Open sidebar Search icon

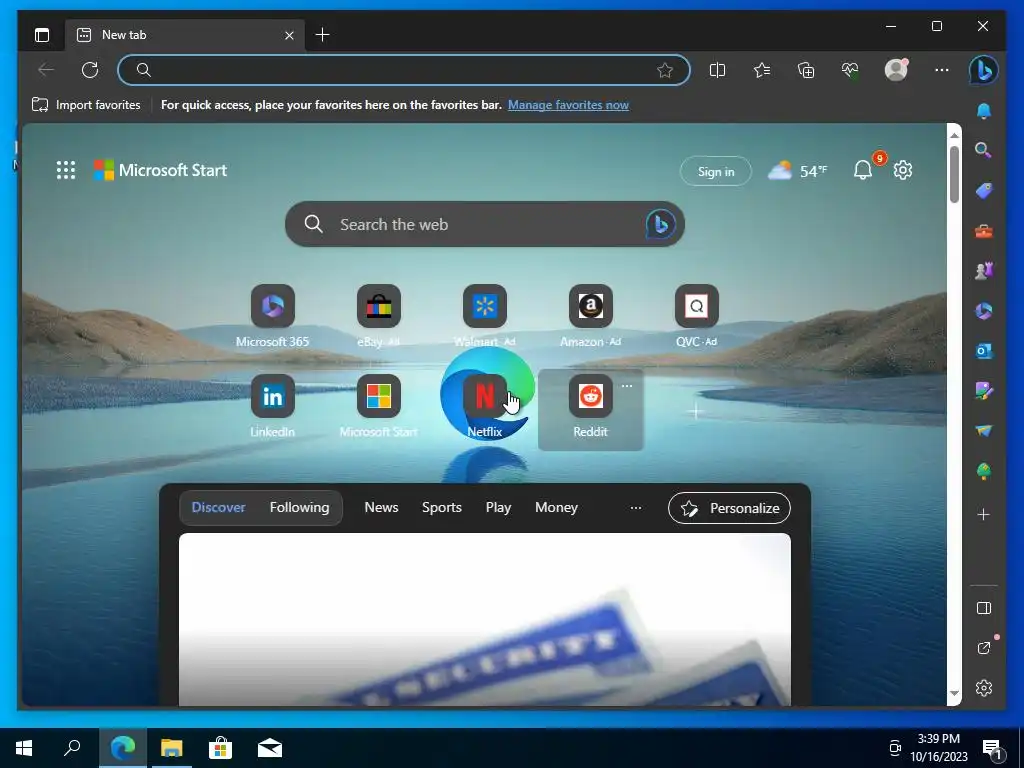coord(984,151)
